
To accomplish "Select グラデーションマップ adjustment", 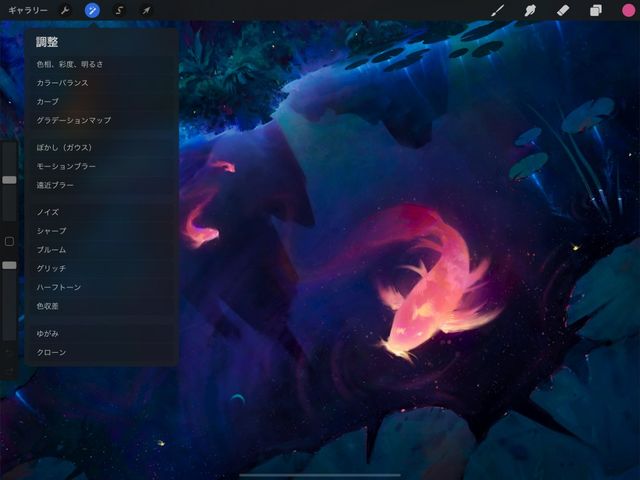I will (102, 120).
